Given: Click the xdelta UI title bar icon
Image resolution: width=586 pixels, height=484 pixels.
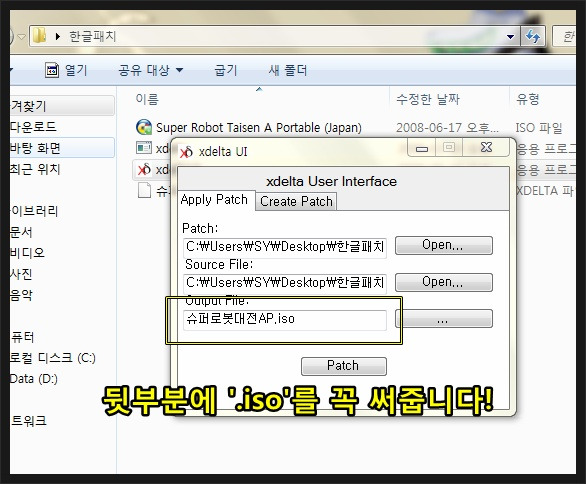Looking at the screenshot, I should [x=186, y=152].
